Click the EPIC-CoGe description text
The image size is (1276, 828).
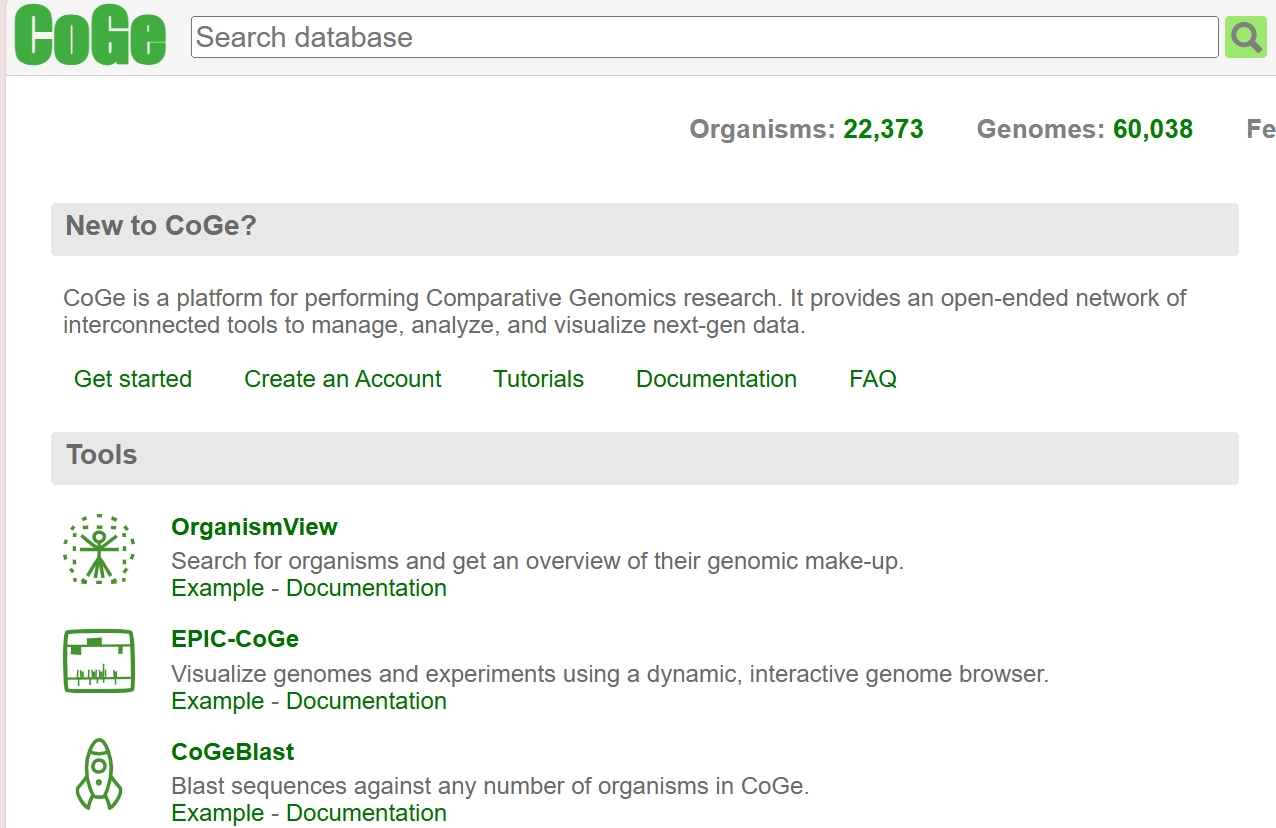pos(610,674)
